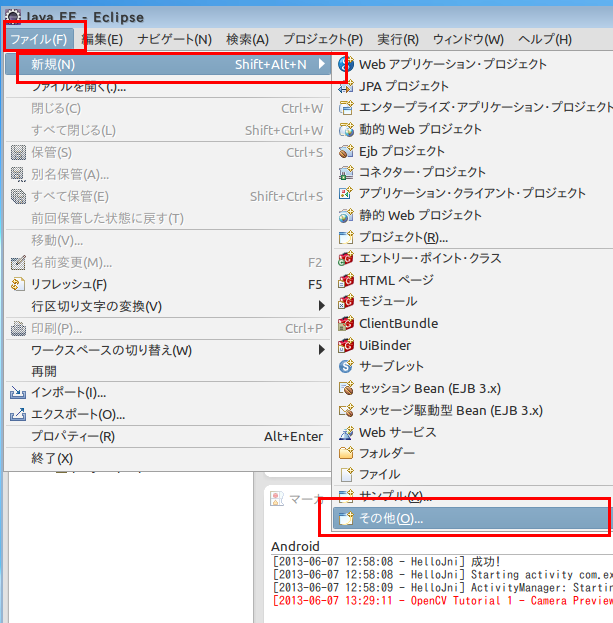Click the コネクター・プロジェクト icon
Viewport: 613px width, 623px height.
[346, 172]
